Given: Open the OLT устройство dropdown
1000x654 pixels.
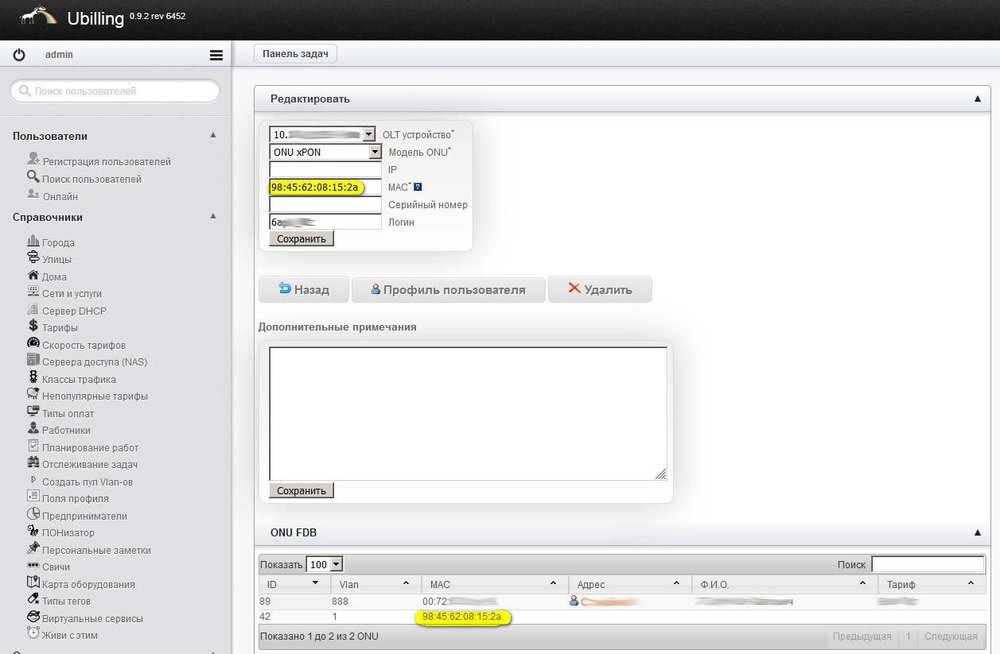Looking at the screenshot, I should point(369,134).
